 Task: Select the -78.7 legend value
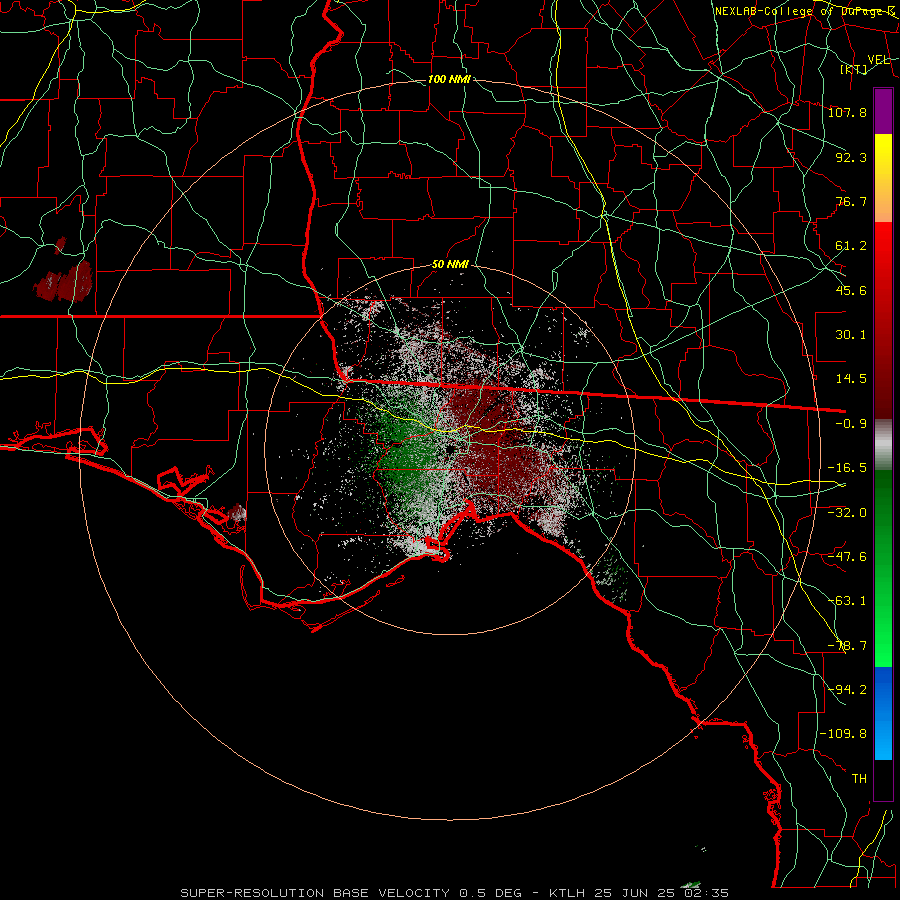tap(847, 646)
